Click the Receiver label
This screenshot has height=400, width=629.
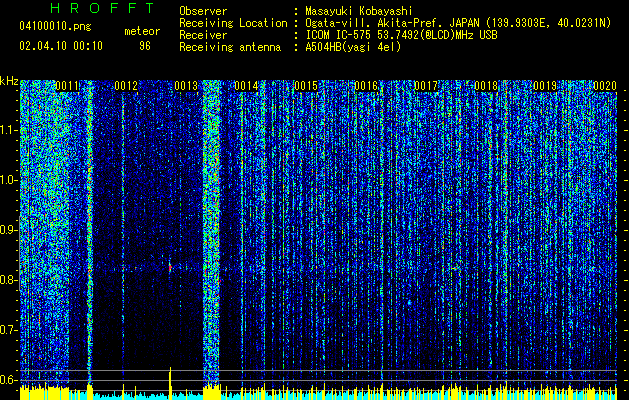click(x=203, y=35)
